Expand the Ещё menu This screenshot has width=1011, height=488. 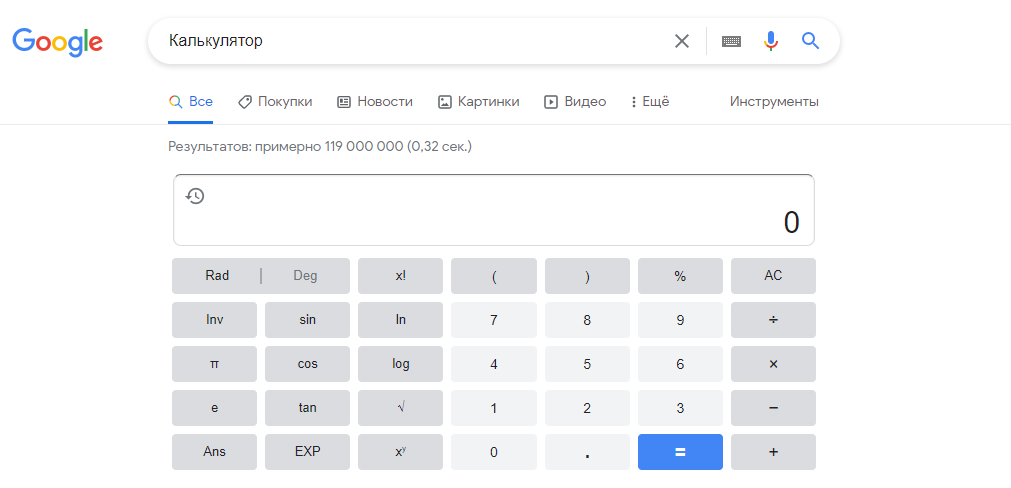pos(650,102)
